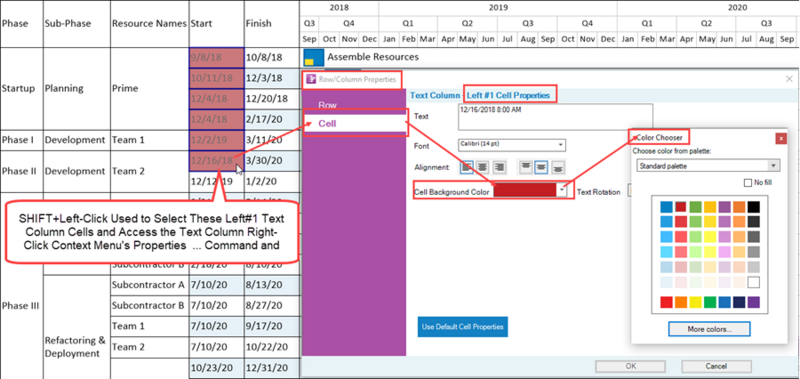This screenshot has width=800, height=379.
Task: Confirm with the OK button
Action: click(631, 366)
